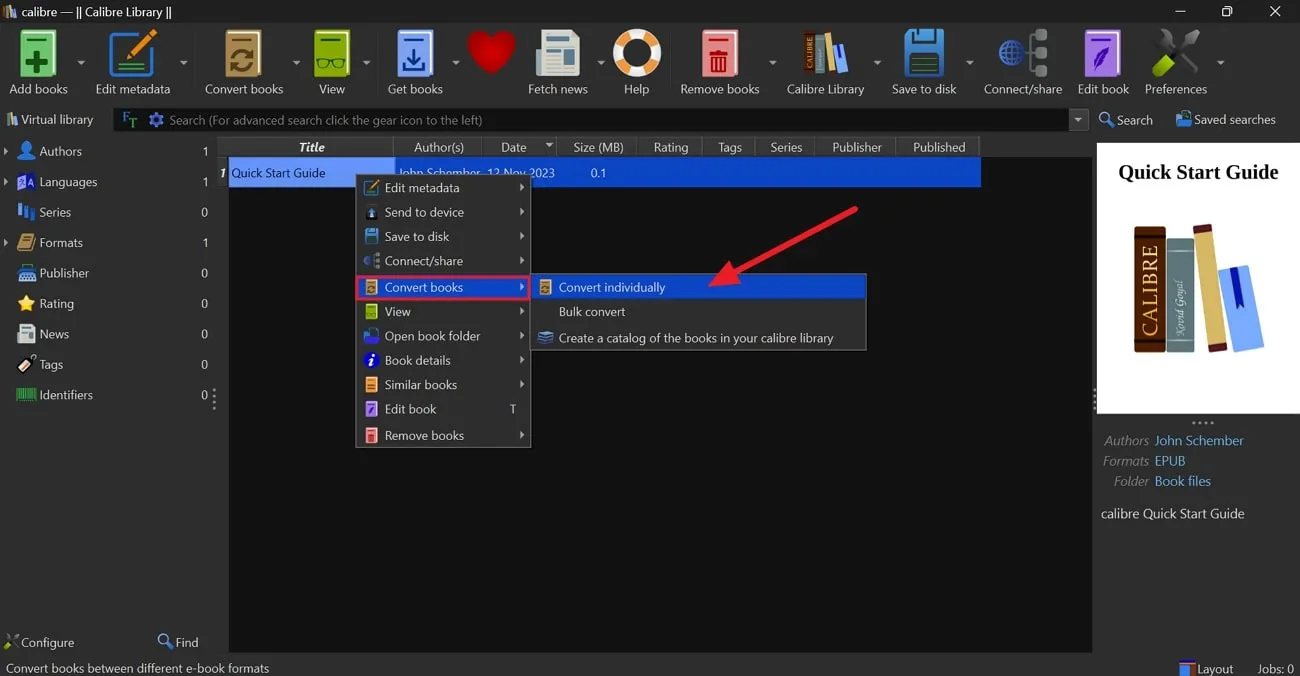Toggle the Layout panels at bottom right

tap(1206, 667)
